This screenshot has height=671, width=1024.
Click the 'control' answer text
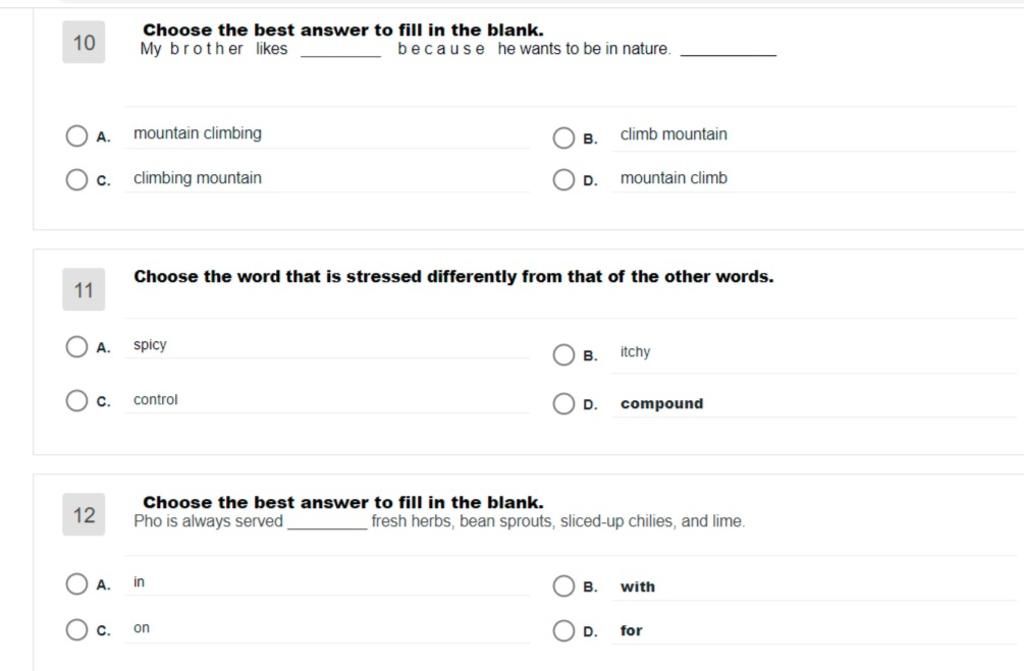coord(155,400)
